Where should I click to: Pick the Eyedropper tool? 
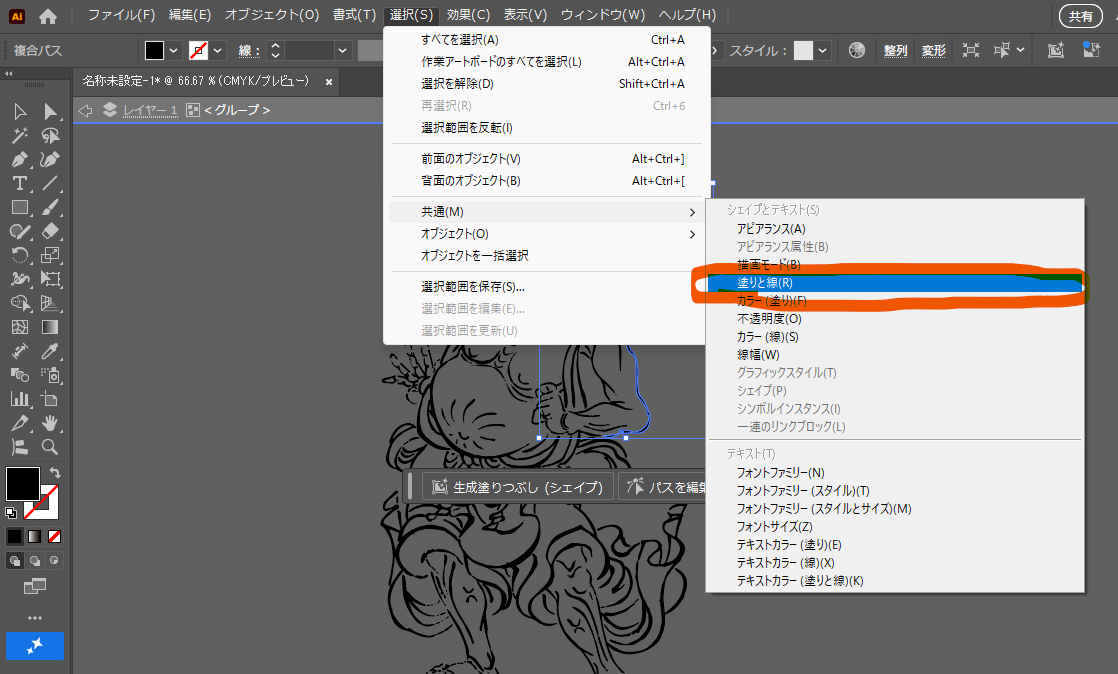tap(50, 351)
